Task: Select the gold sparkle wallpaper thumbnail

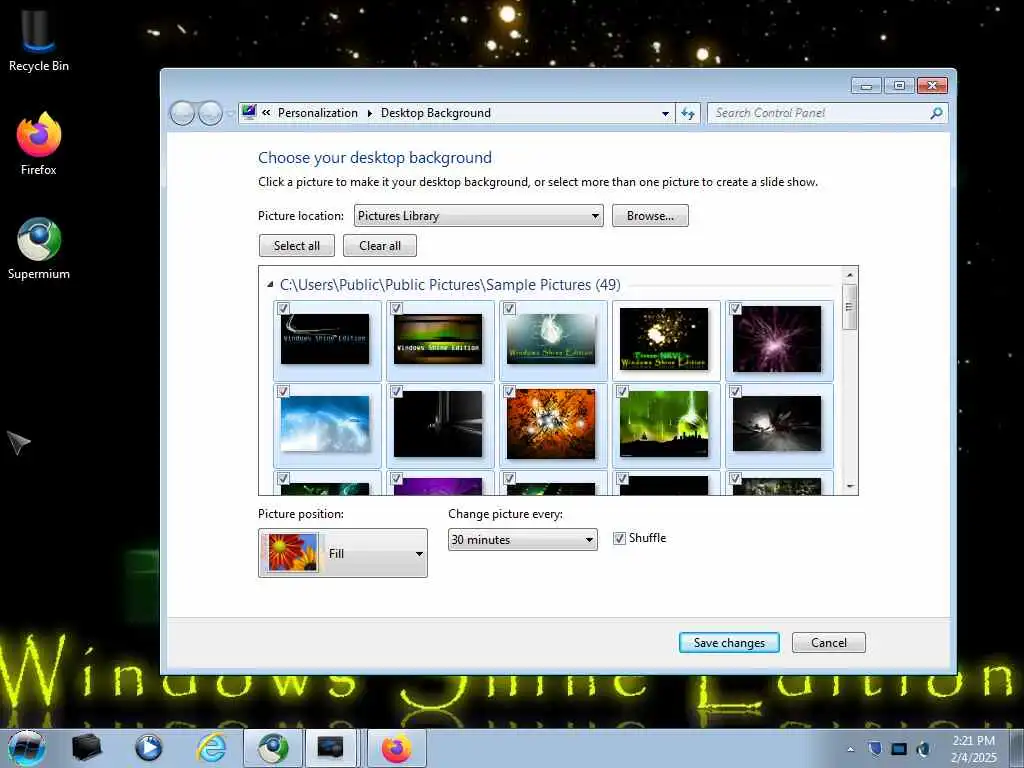Action: (664, 340)
